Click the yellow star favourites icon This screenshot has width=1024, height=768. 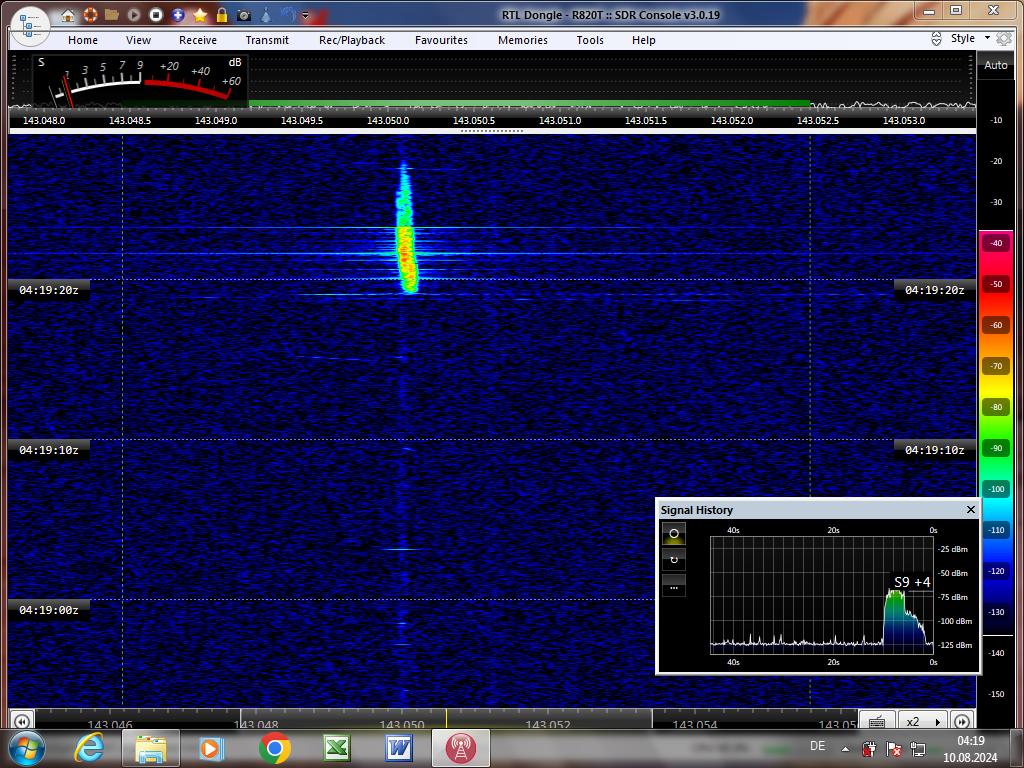click(x=200, y=14)
